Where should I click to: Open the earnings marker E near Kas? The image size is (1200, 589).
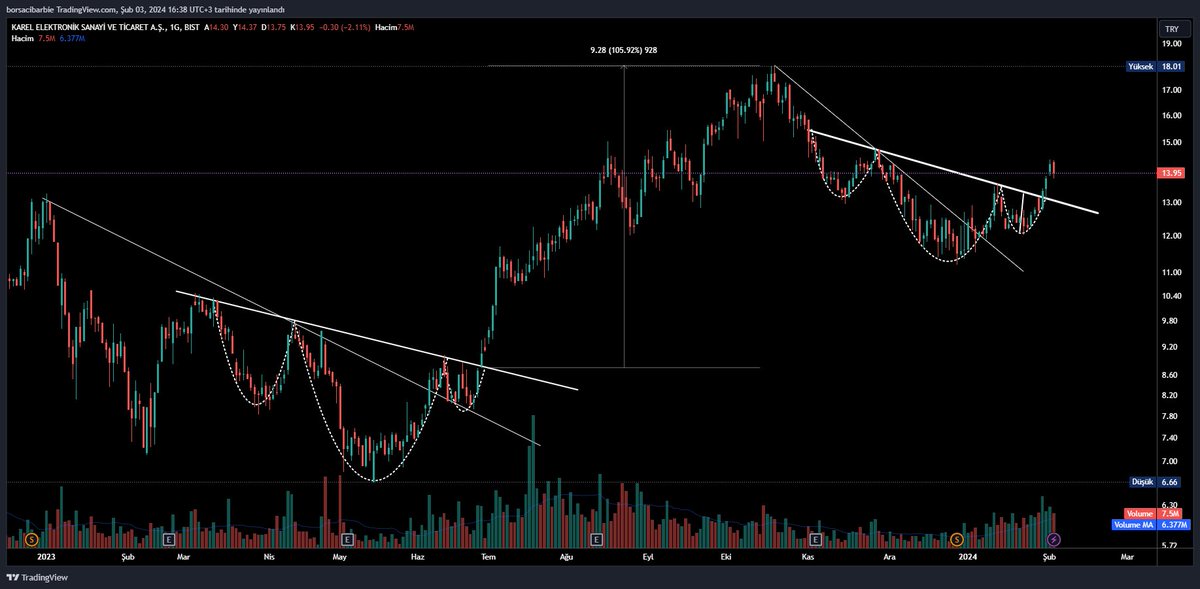(x=816, y=539)
